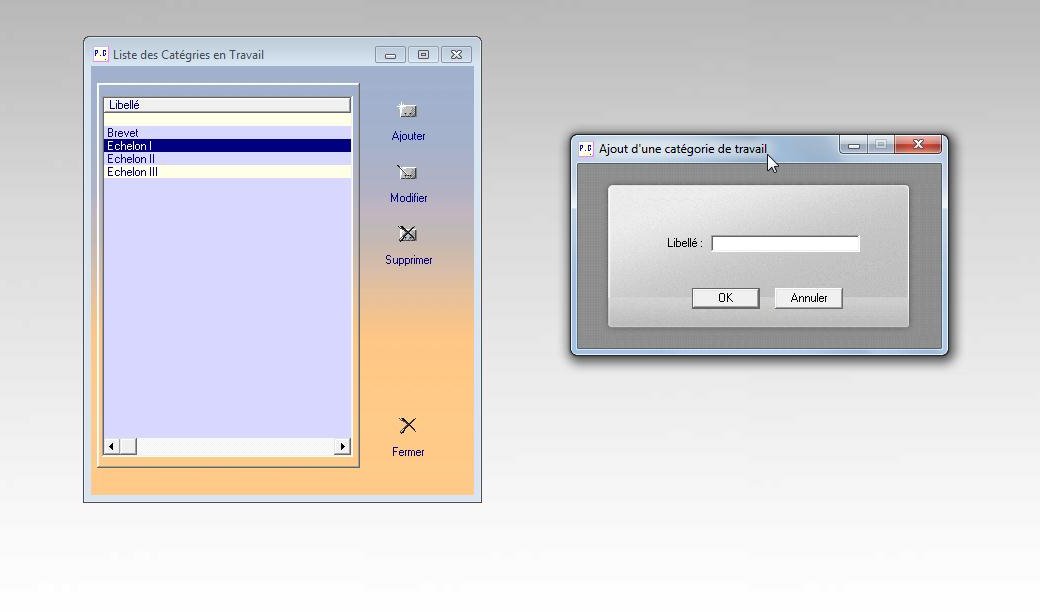Select Brevet in the category list
The width and height of the screenshot is (1040, 612).
(x=123, y=133)
